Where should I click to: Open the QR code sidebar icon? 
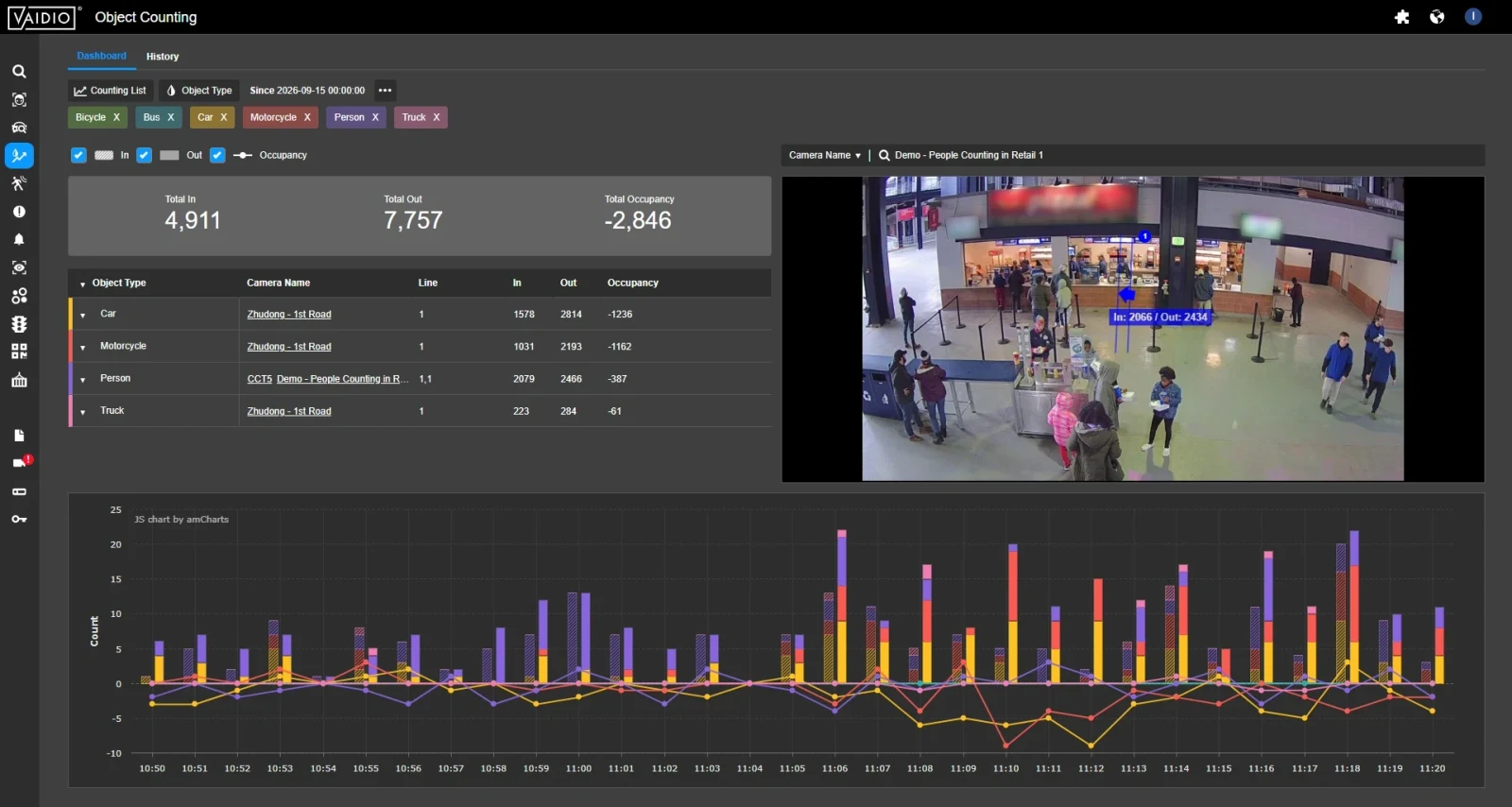pyautogui.click(x=19, y=352)
